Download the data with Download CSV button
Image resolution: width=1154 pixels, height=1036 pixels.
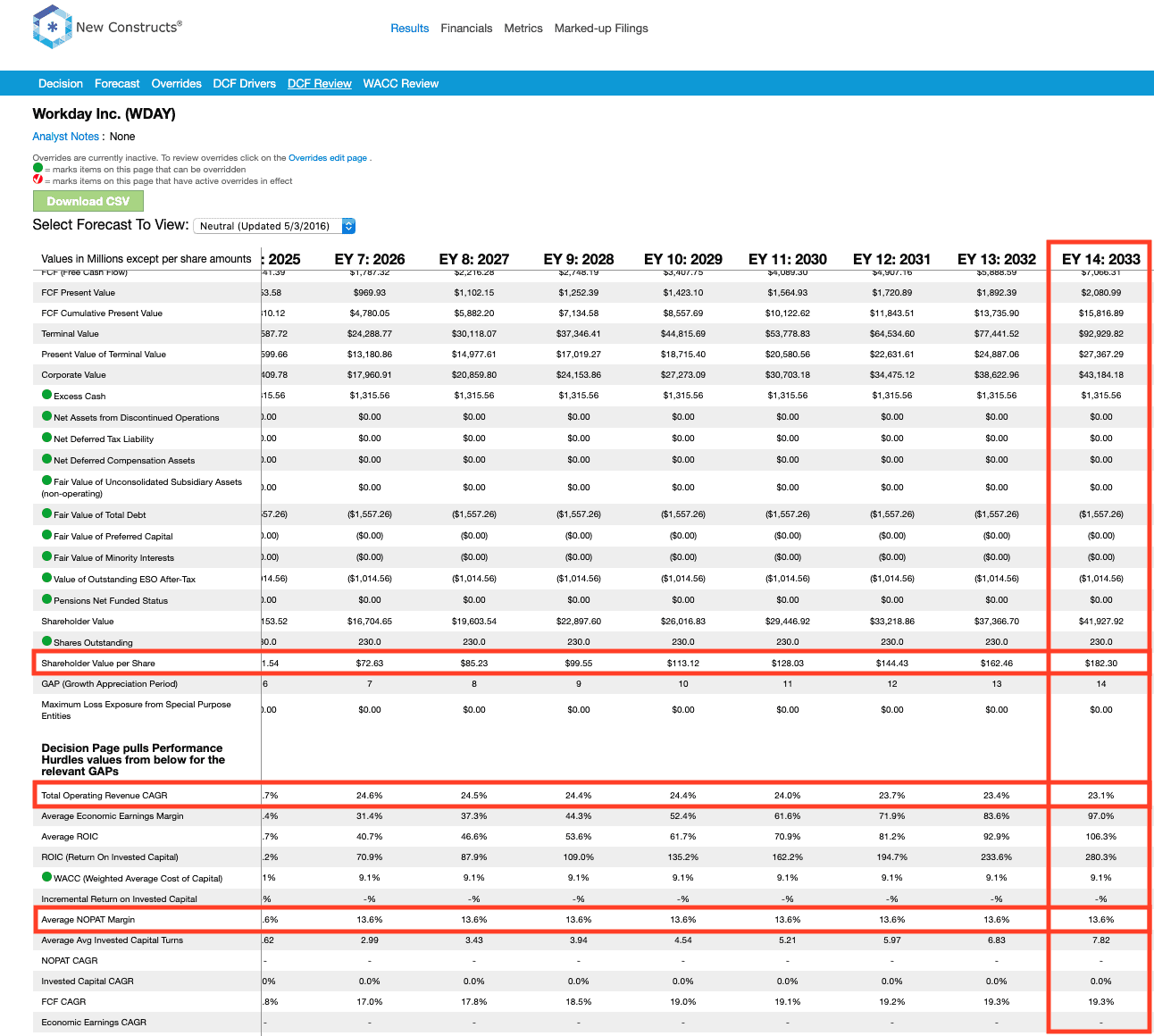point(88,202)
